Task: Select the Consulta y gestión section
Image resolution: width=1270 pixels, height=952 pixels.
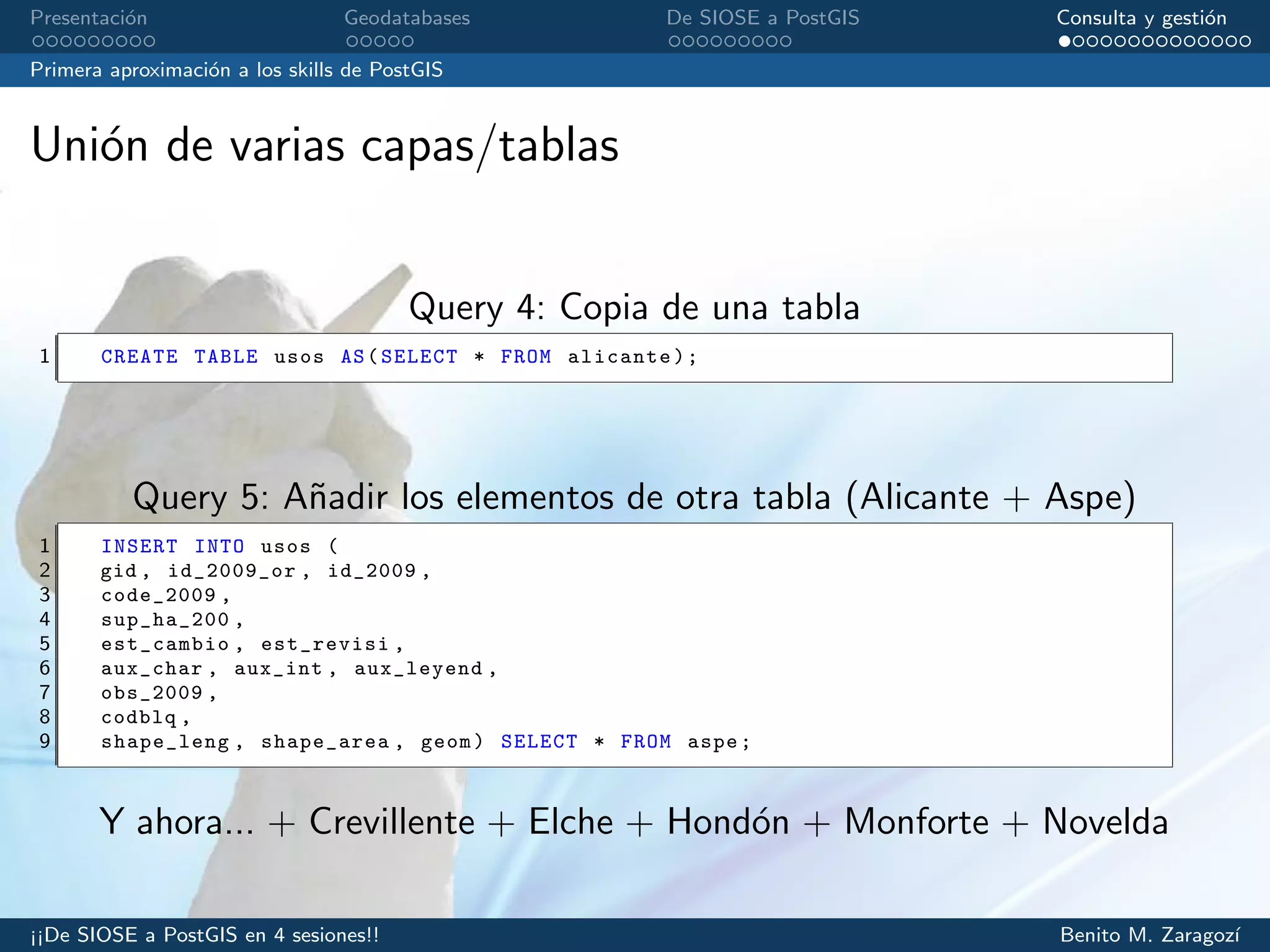Action: pyautogui.click(x=1142, y=18)
